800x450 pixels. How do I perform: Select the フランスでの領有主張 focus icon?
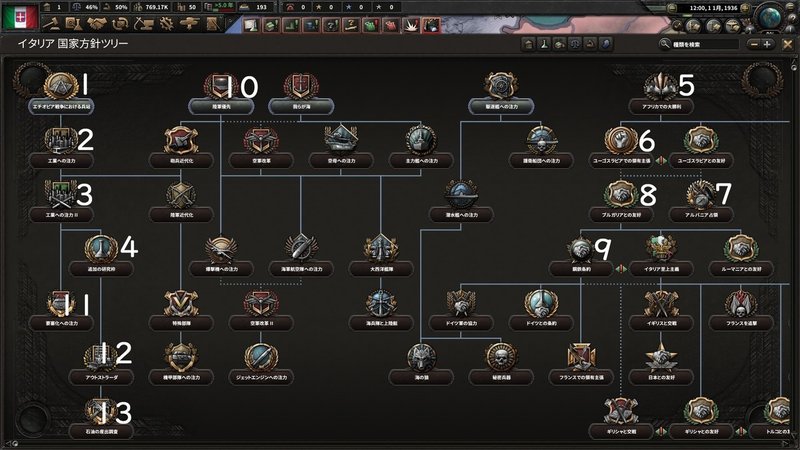coord(581,357)
